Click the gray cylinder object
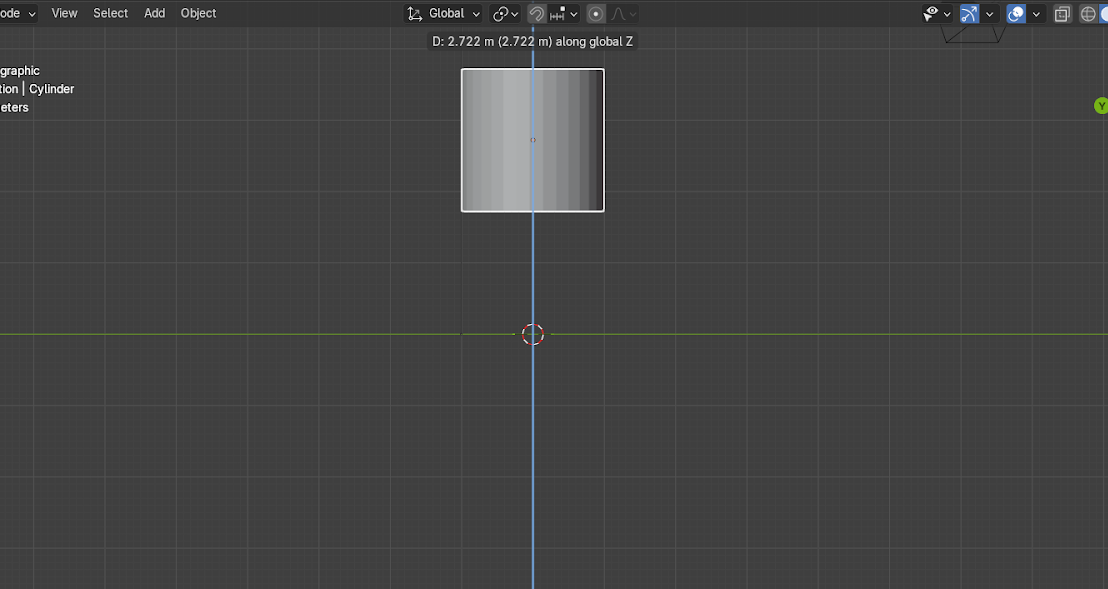This screenshot has height=589, width=1108. (500, 140)
